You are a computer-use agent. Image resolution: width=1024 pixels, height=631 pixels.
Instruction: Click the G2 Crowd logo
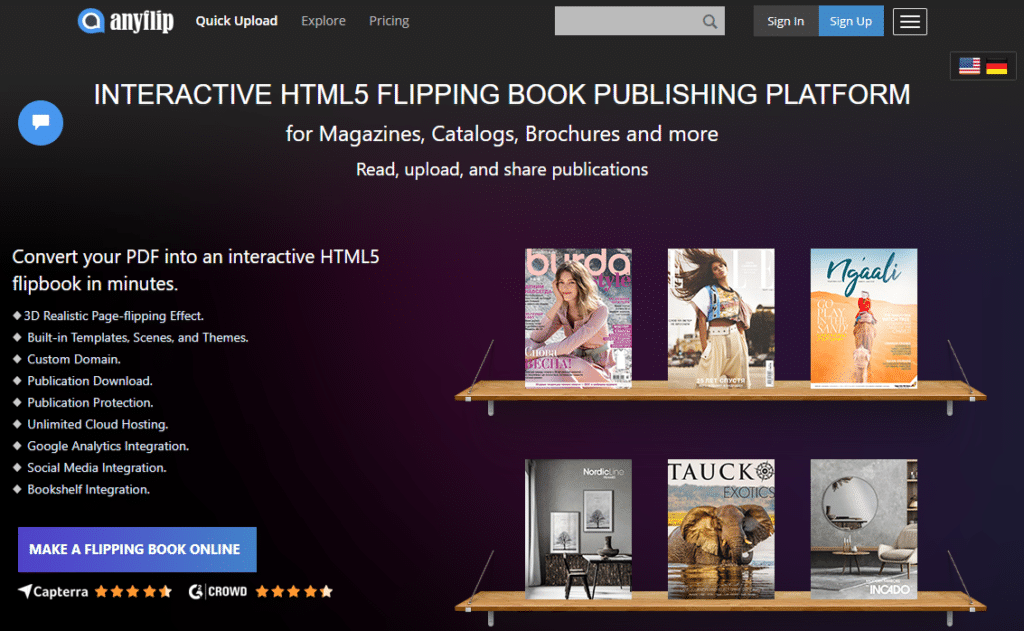point(217,591)
